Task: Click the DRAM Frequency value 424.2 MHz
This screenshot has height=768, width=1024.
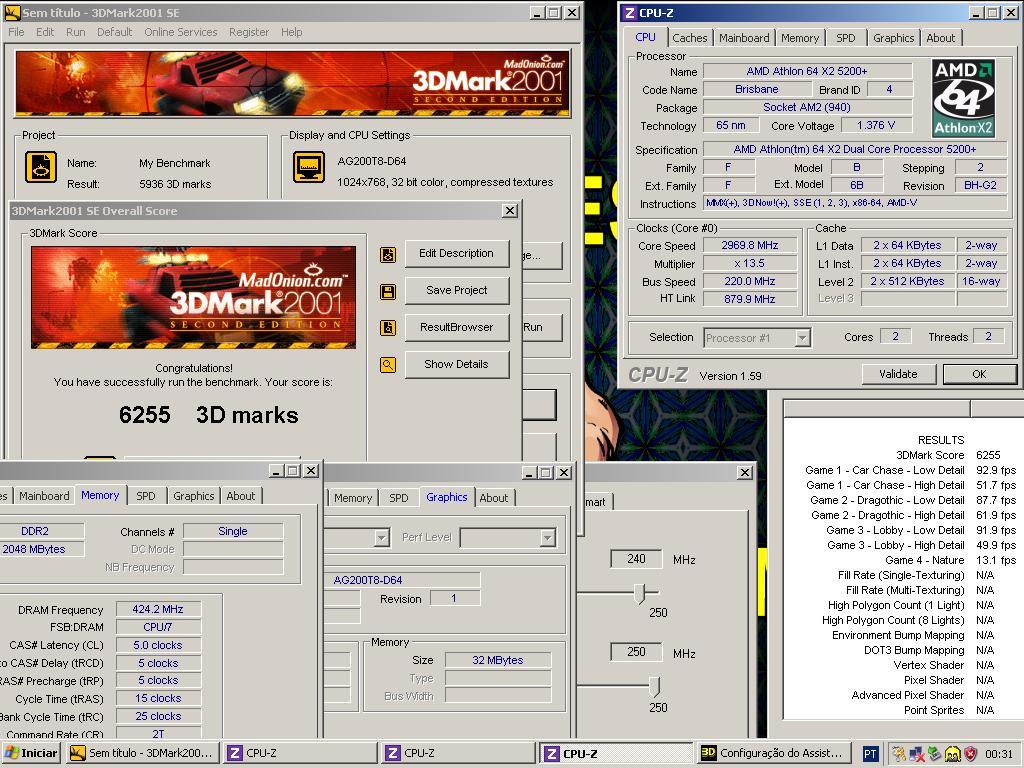Action: pyautogui.click(x=158, y=609)
